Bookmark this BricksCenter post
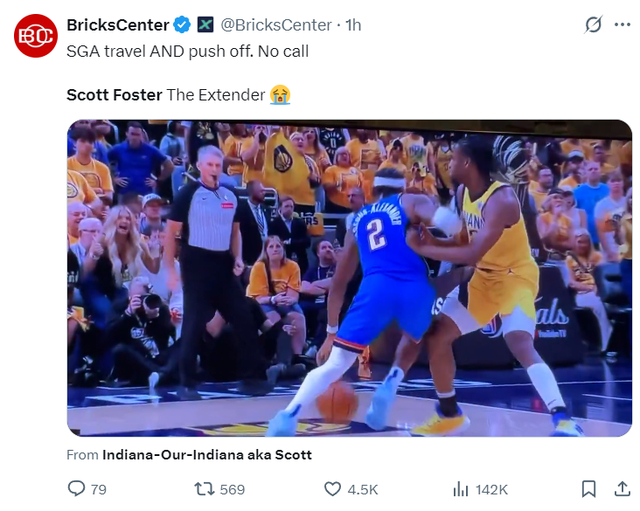Viewport: 640px width, 511px height. (589, 489)
